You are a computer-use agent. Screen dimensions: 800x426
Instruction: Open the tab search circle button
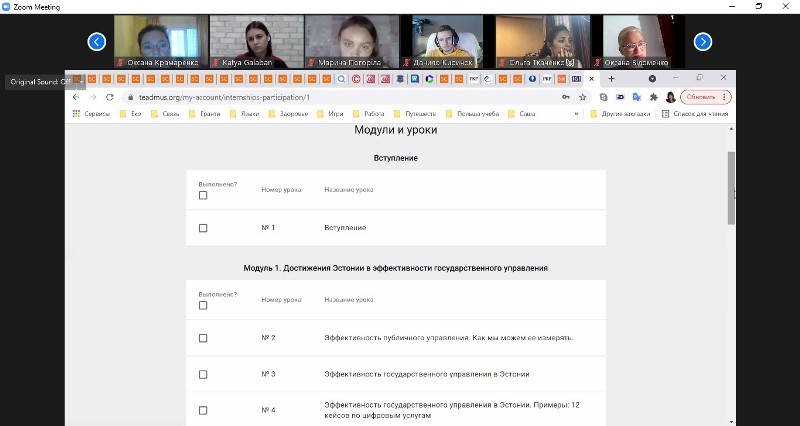(652, 79)
